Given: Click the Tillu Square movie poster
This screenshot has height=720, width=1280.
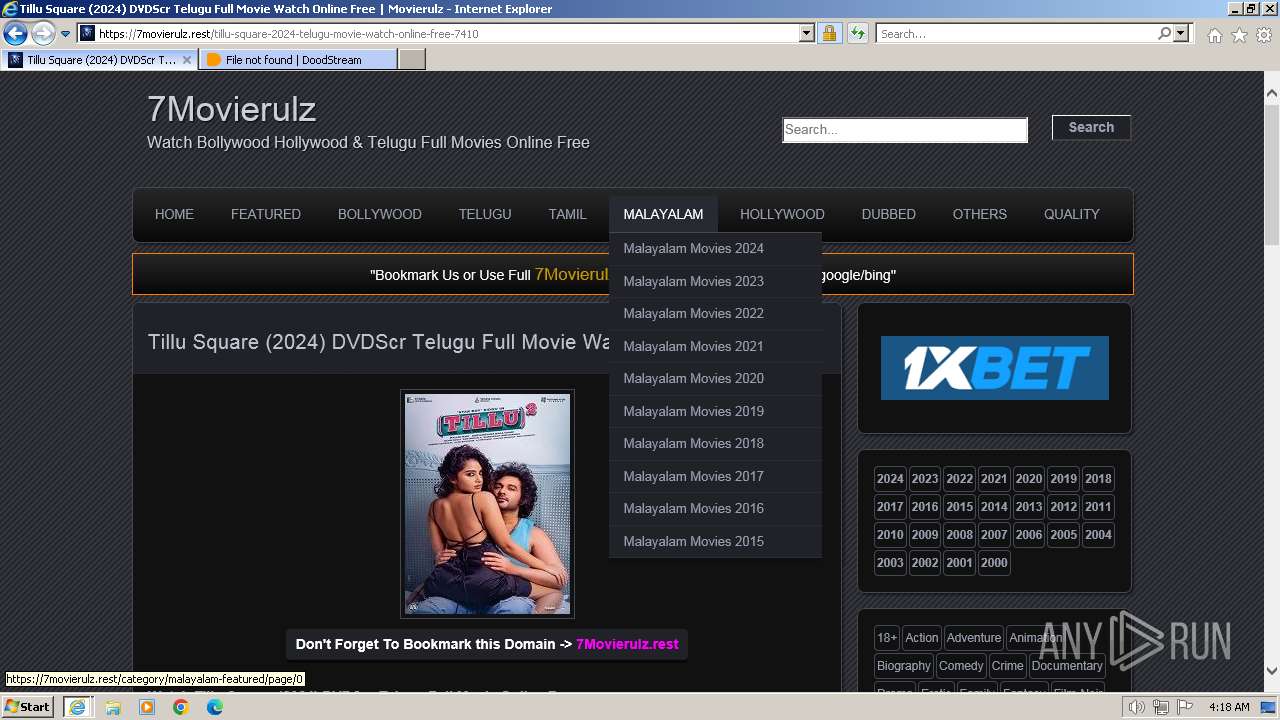Looking at the screenshot, I should [487, 503].
